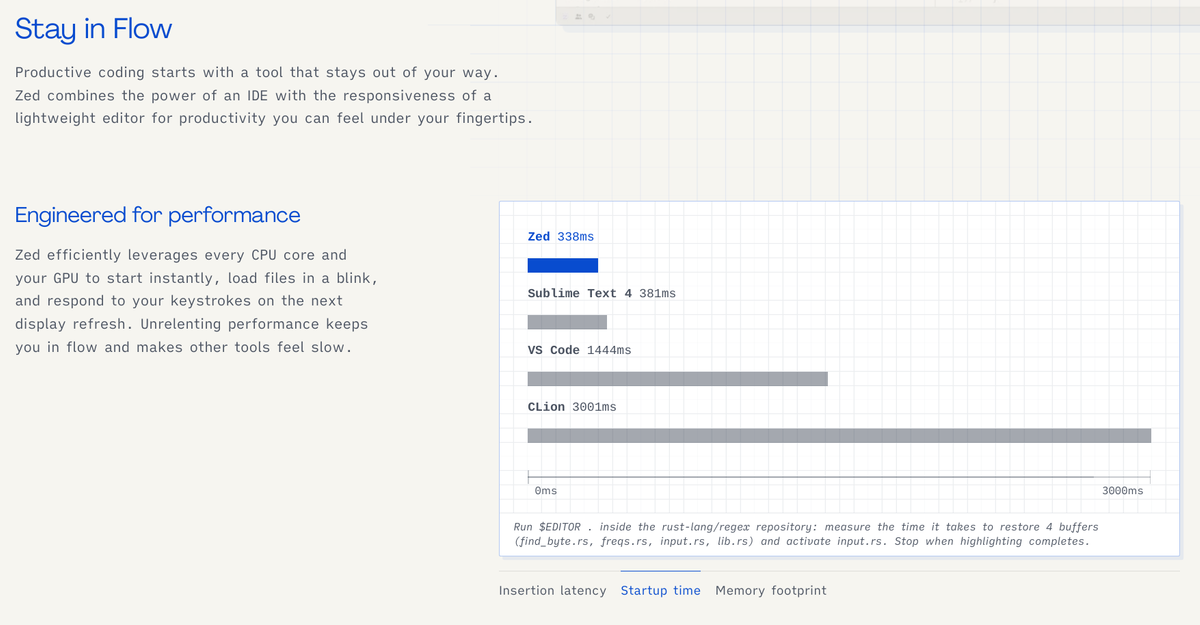The image size is (1200, 625).
Task: Click the chart's horizontal axis line
Action: tap(838, 477)
